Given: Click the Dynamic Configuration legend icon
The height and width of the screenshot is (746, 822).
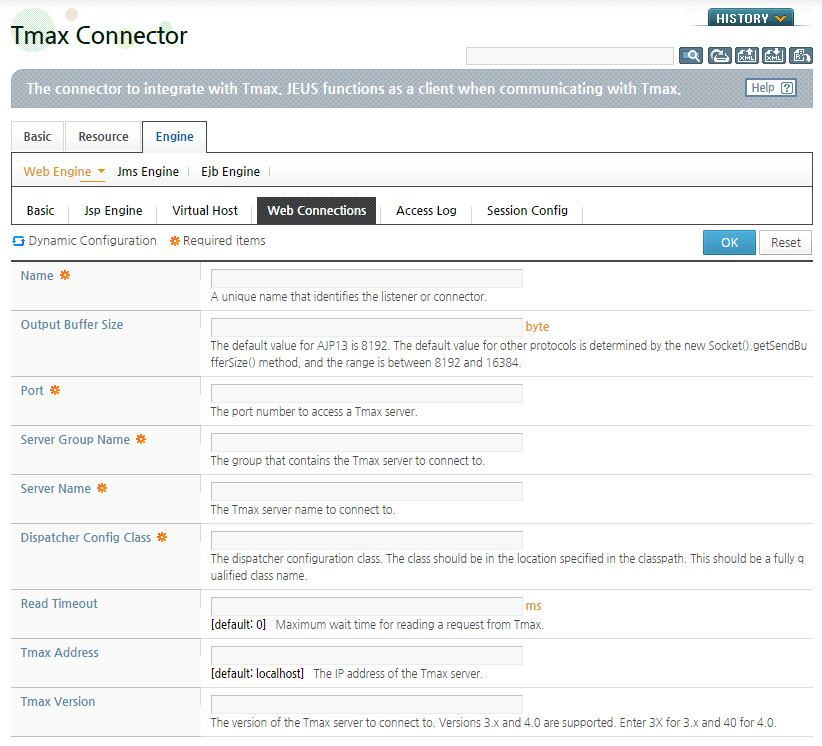Looking at the screenshot, I should coord(18,241).
